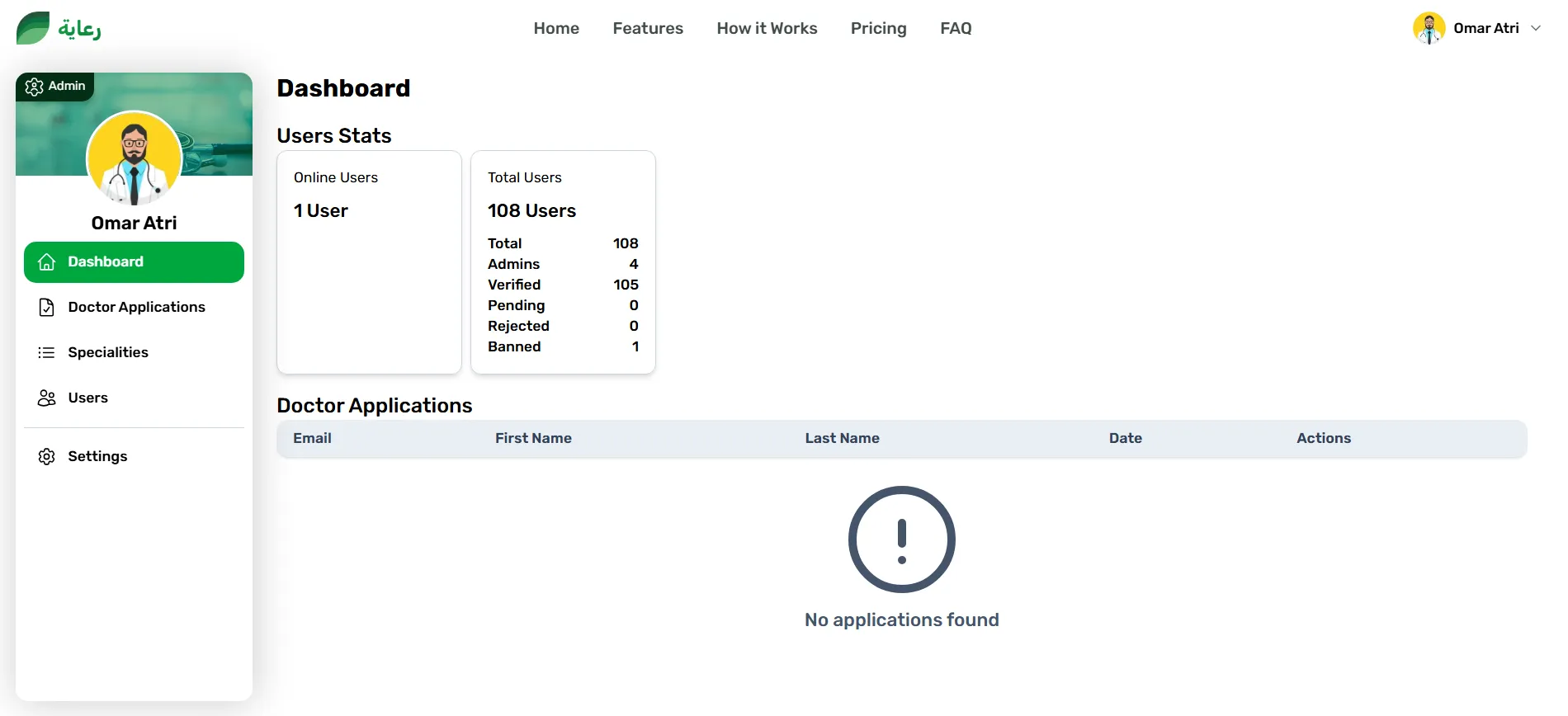Click the Rejected row label
The image size is (1568, 716).
click(x=518, y=326)
